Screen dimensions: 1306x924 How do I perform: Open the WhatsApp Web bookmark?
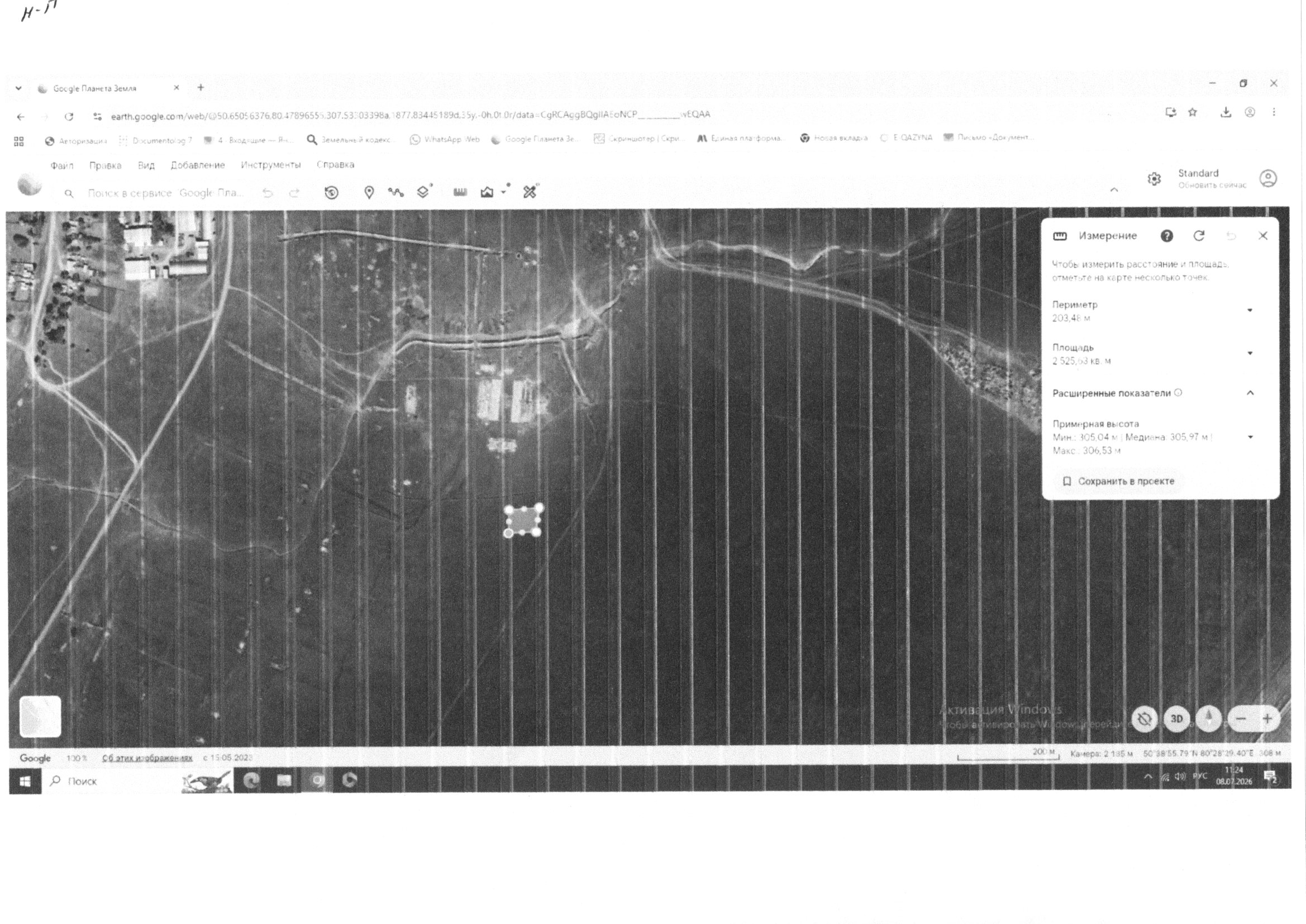click(445, 140)
